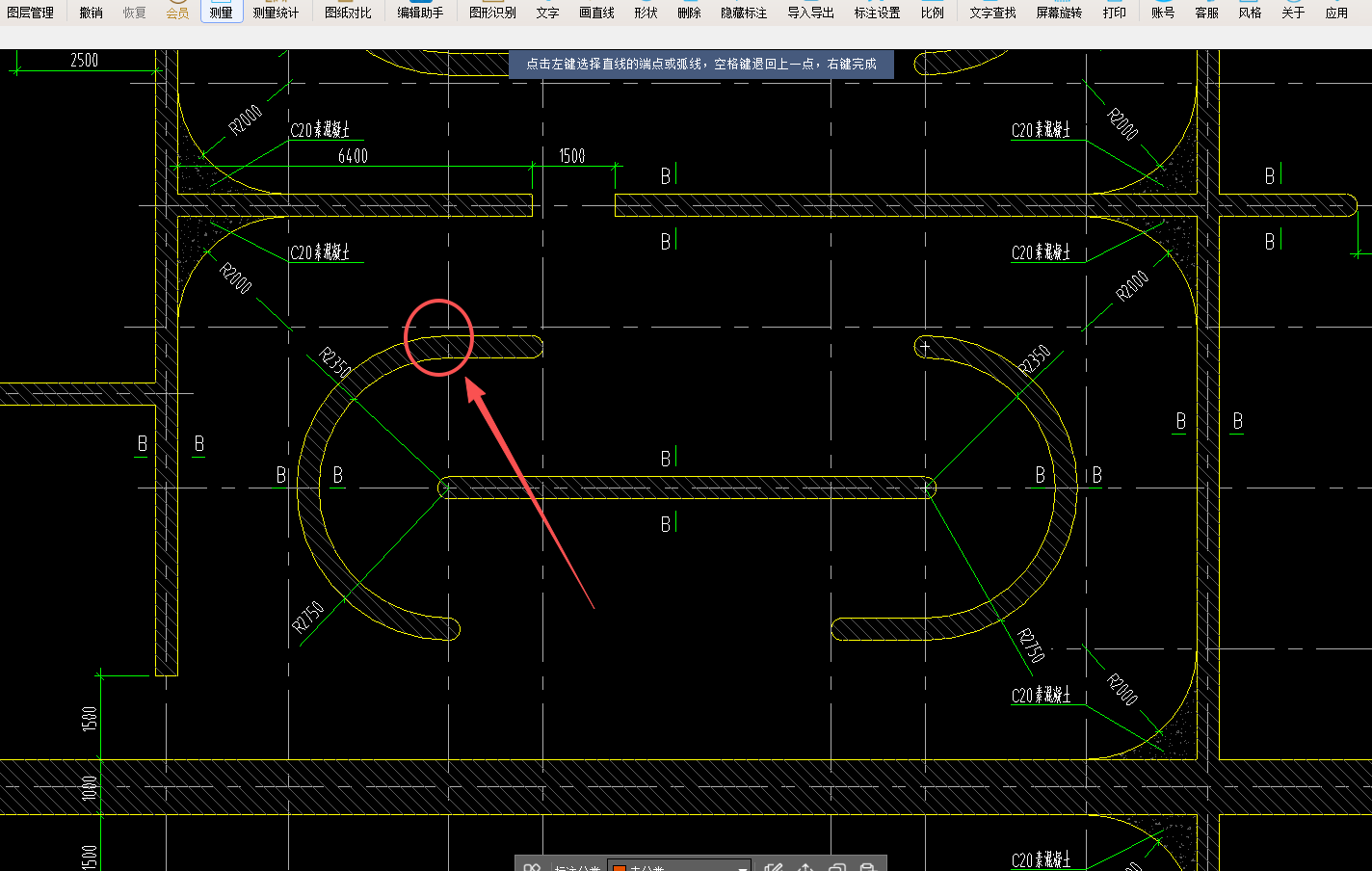Contact 客服 customer service
Viewport: 1372px width, 871px height.
coord(1206,13)
